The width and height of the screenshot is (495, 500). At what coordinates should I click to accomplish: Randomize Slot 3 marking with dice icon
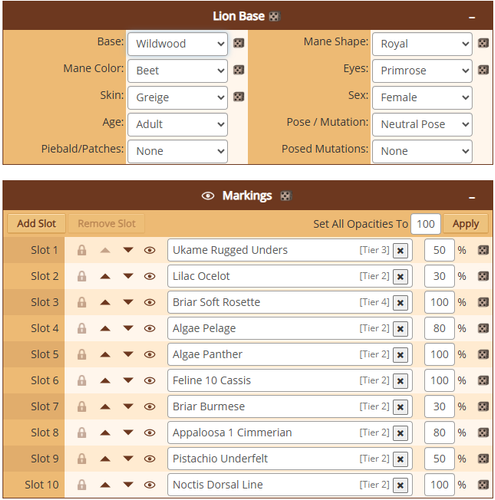[483, 302]
